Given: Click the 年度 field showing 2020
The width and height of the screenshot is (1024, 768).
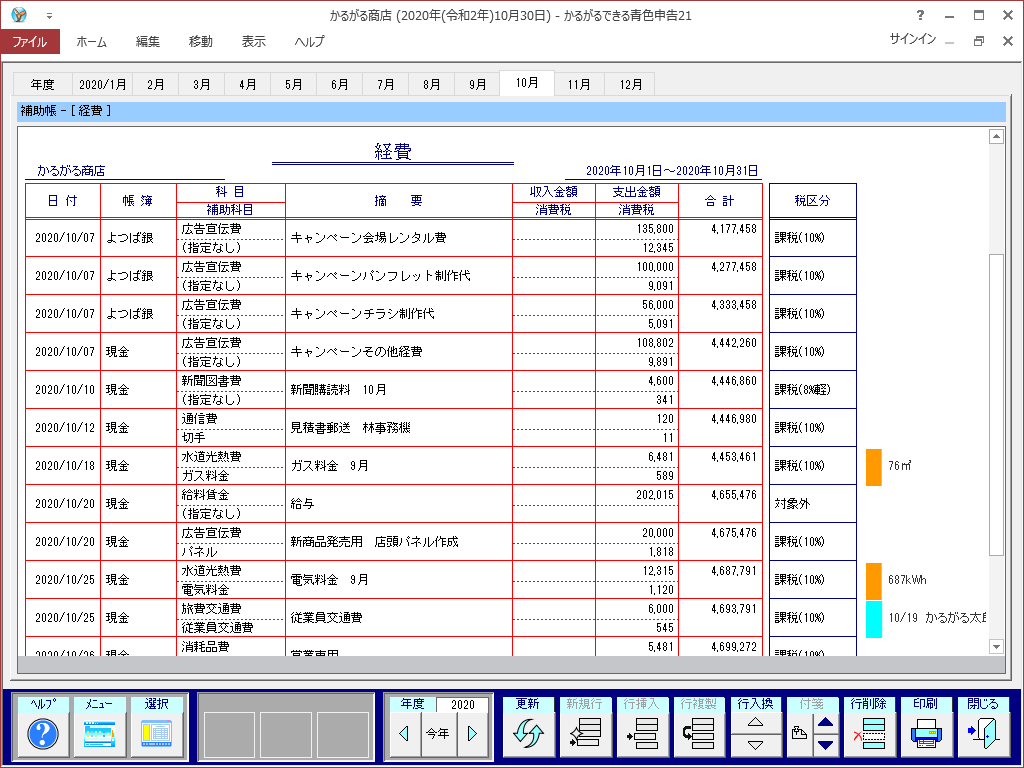Looking at the screenshot, I should (x=462, y=704).
